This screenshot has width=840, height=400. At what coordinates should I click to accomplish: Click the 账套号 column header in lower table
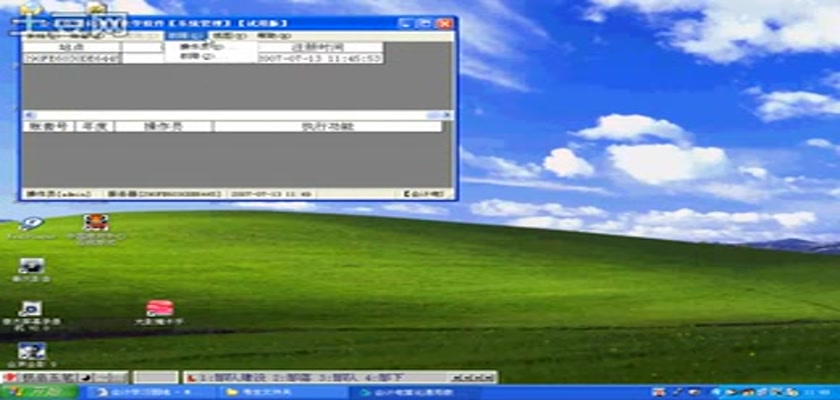click(x=48, y=127)
